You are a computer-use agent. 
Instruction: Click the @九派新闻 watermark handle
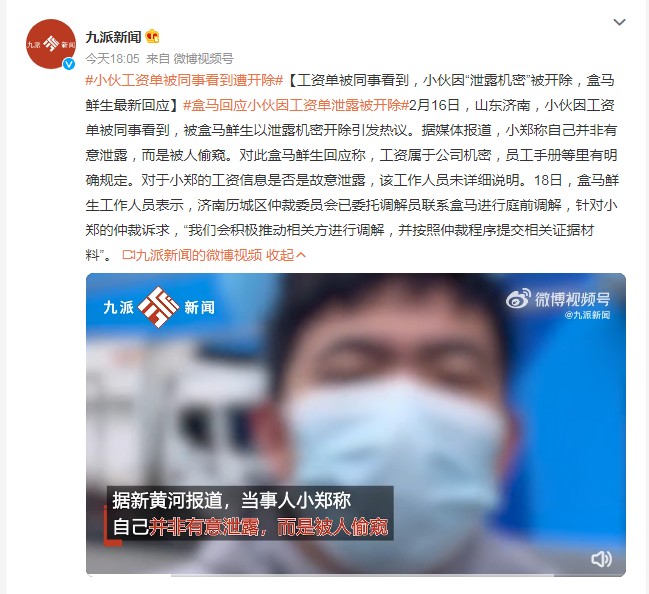coord(587,315)
